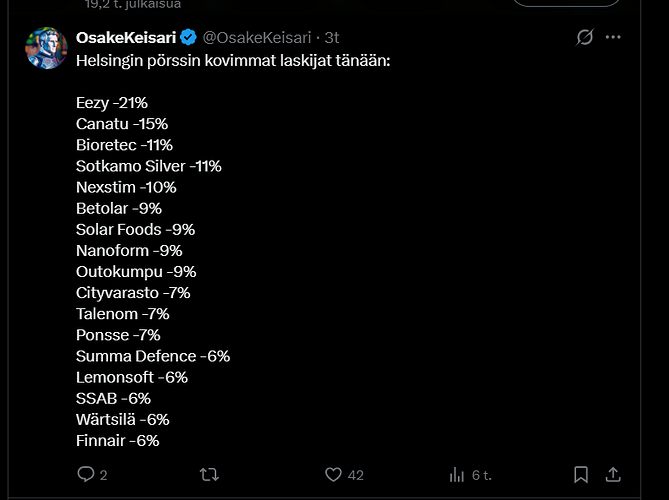Click the 'Finnair -6%' line in the post
669x500 pixels.
tap(118, 440)
